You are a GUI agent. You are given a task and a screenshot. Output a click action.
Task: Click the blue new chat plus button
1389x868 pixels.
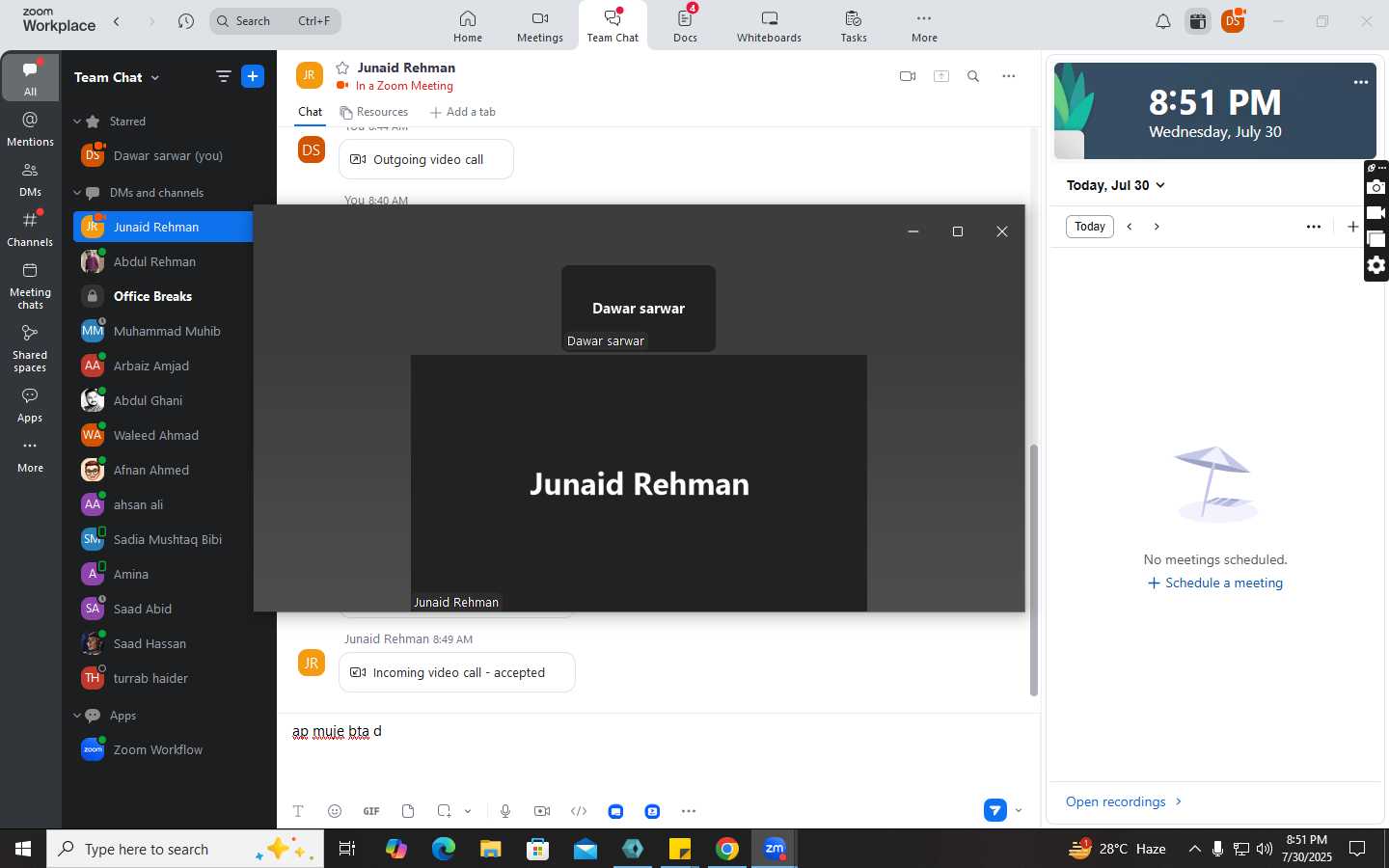[x=253, y=76]
